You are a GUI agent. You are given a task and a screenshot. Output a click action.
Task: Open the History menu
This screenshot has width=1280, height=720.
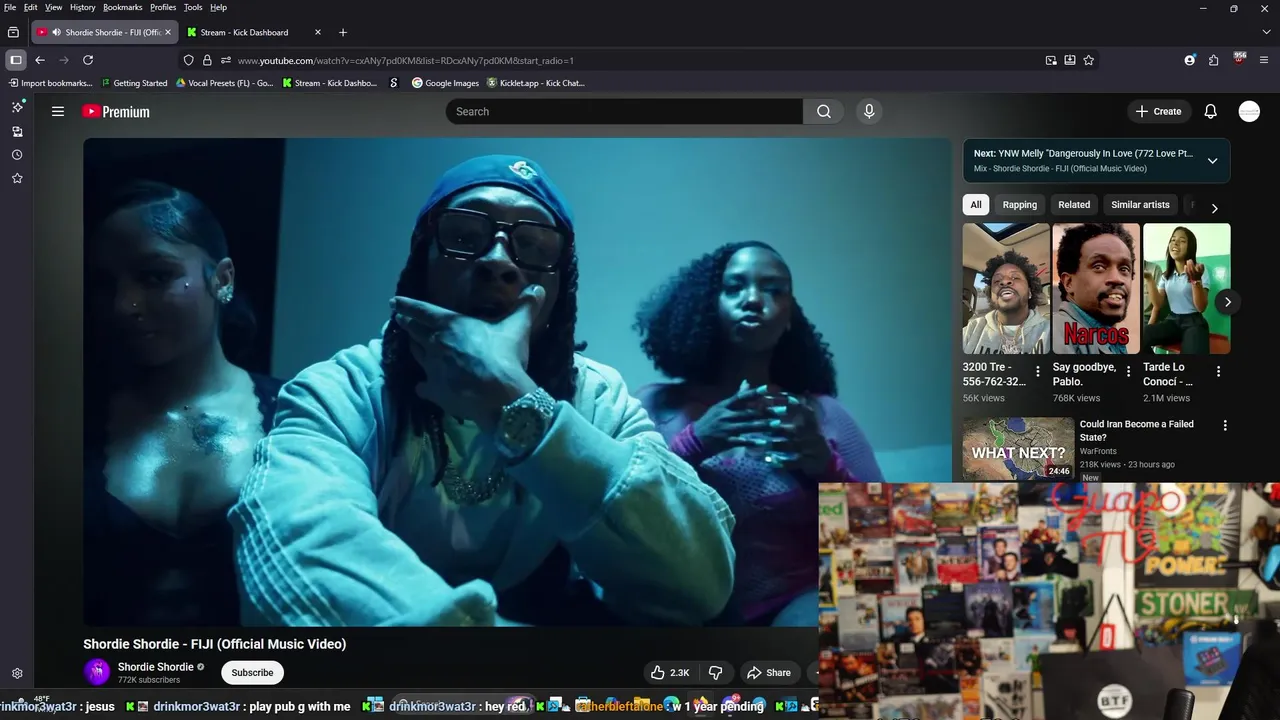point(83,7)
